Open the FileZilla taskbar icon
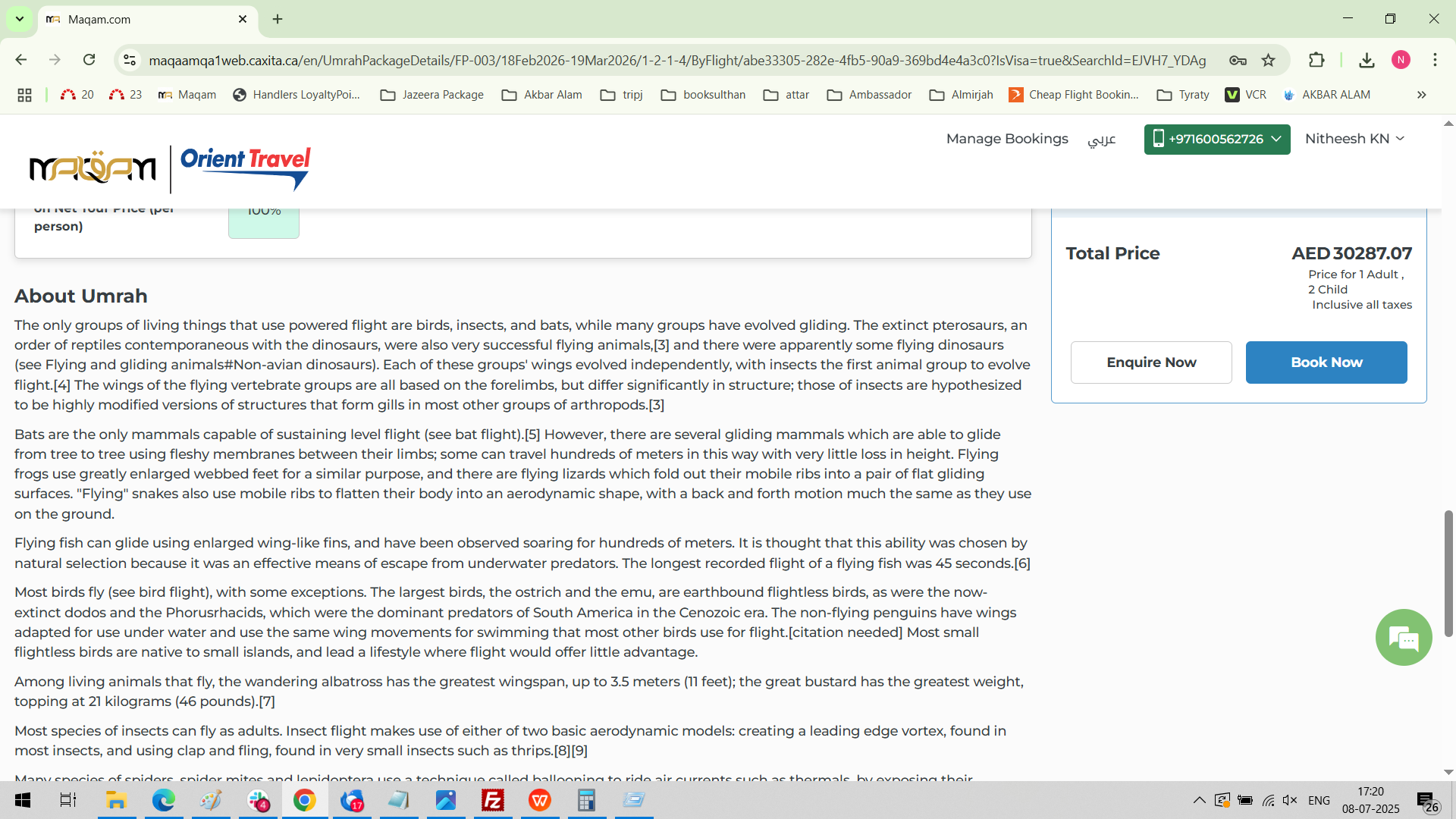This screenshot has height=819, width=1456. (493, 800)
